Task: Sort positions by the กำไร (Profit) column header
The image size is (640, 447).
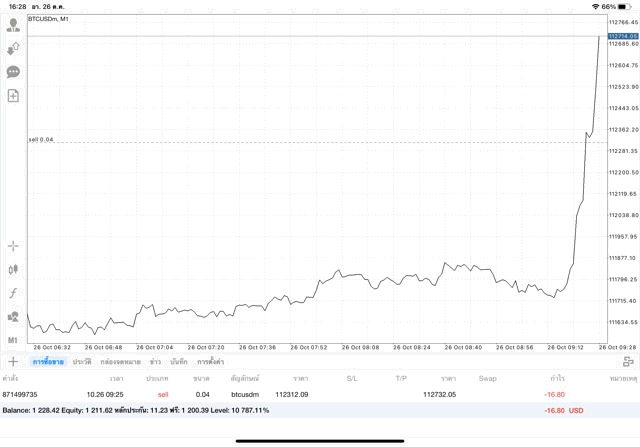Action: 557,379
